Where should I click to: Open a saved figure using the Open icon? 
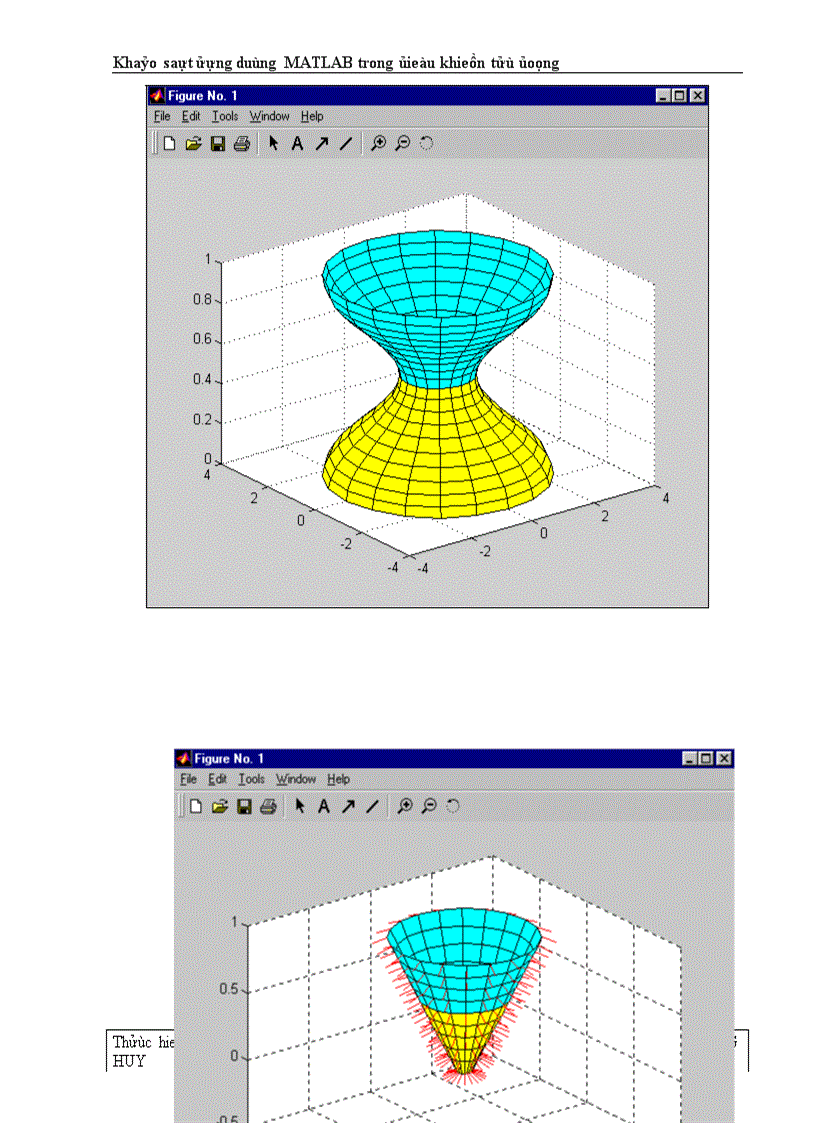tap(193, 143)
